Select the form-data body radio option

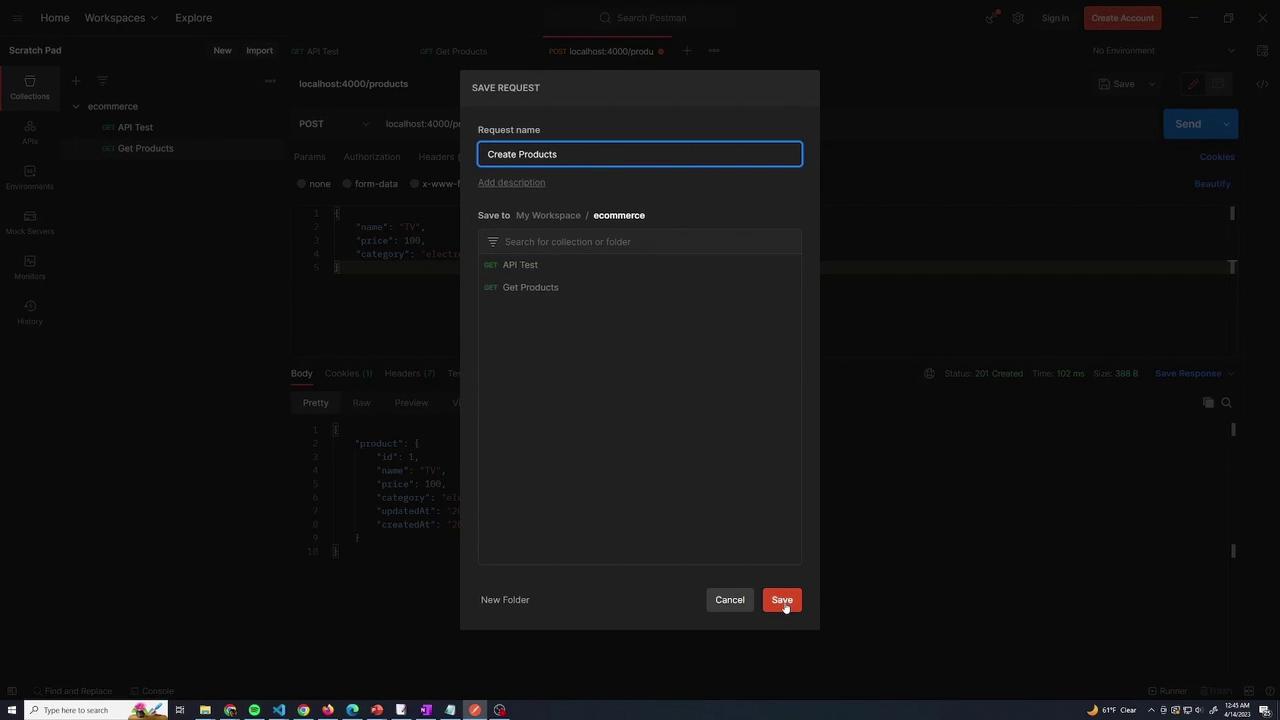[370, 184]
